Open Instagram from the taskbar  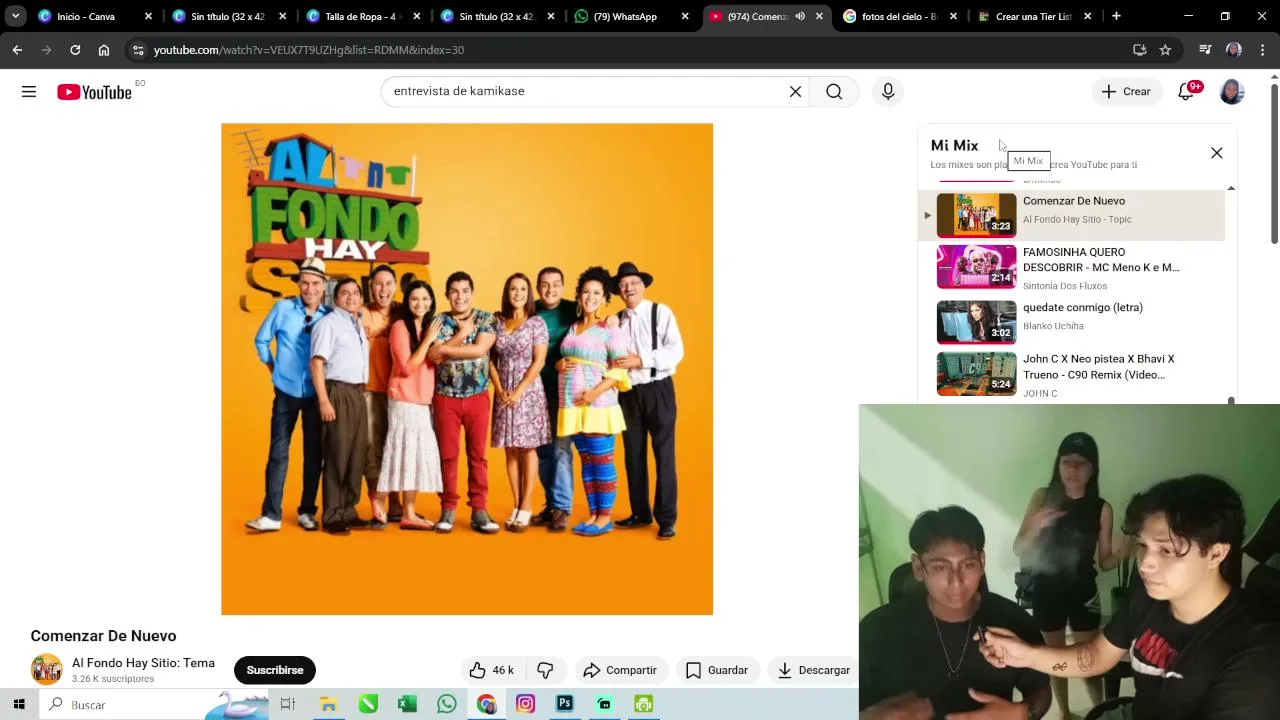[x=525, y=704]
